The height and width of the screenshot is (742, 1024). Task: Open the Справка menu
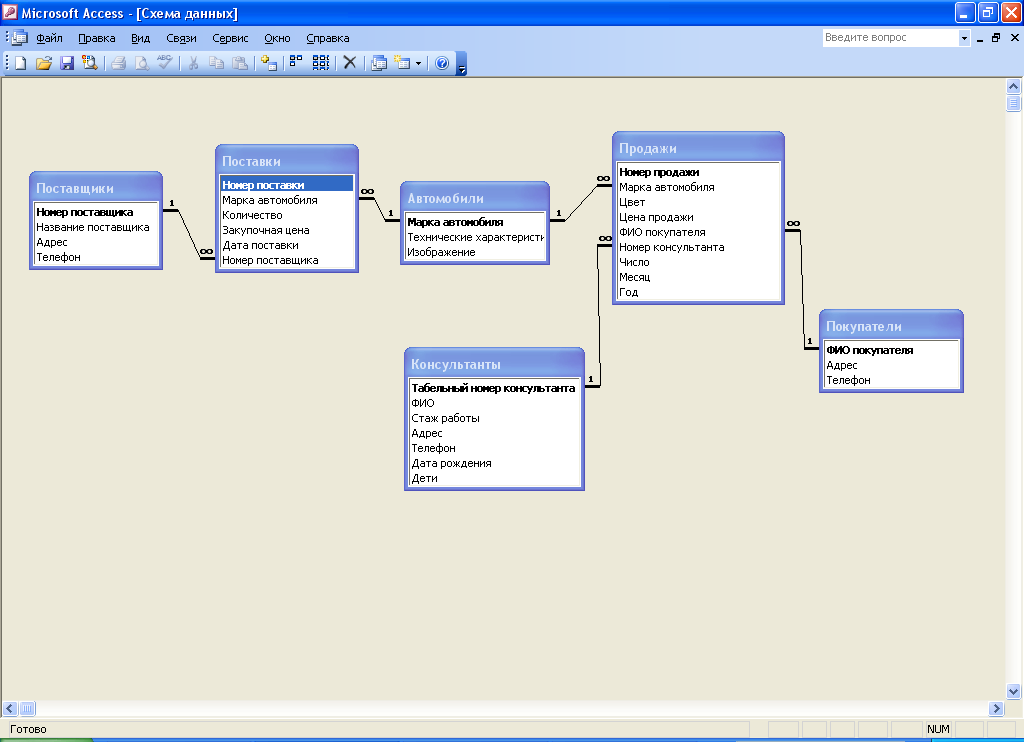(328, 39)
